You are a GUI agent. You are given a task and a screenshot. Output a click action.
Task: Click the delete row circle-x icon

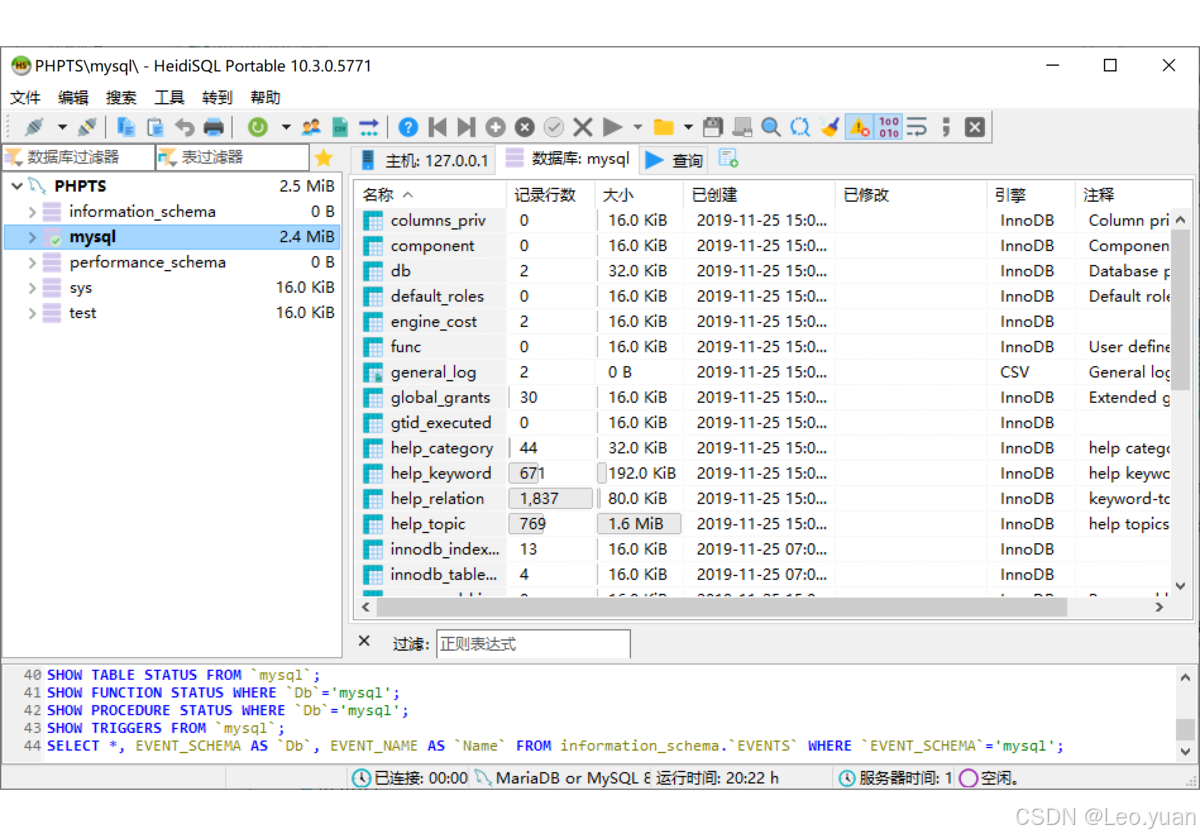pos(525,127)
